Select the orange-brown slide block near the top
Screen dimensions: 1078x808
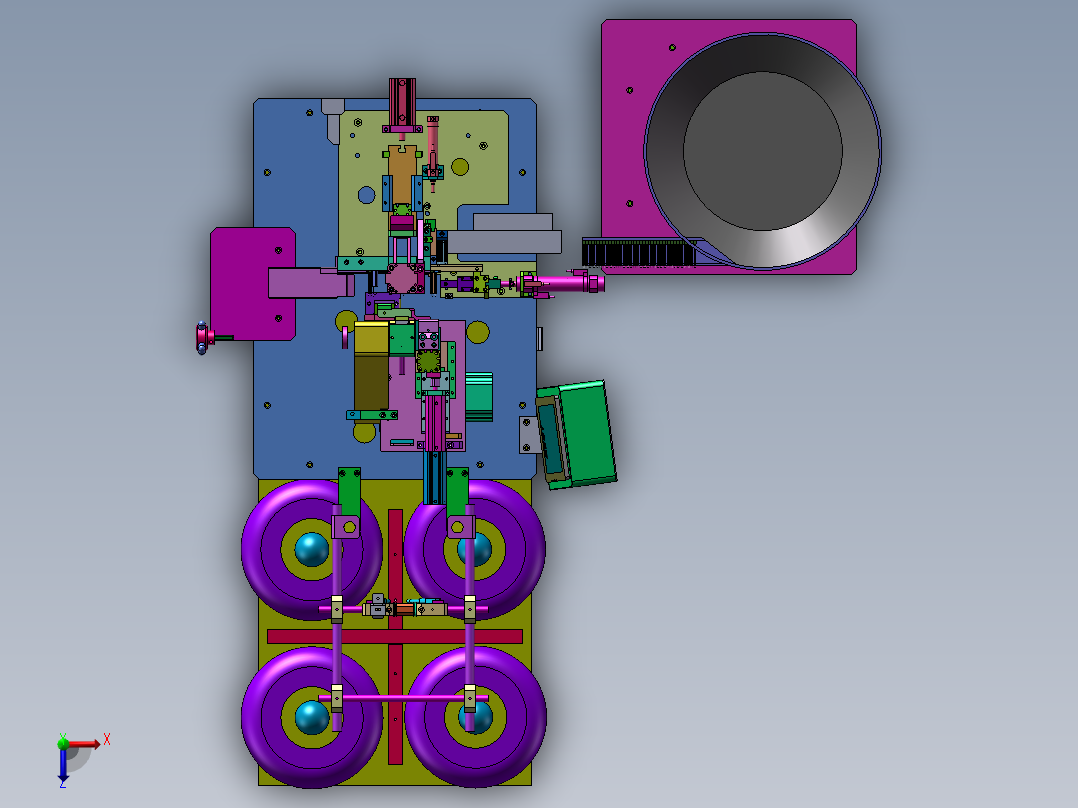(x=402, y=174)
